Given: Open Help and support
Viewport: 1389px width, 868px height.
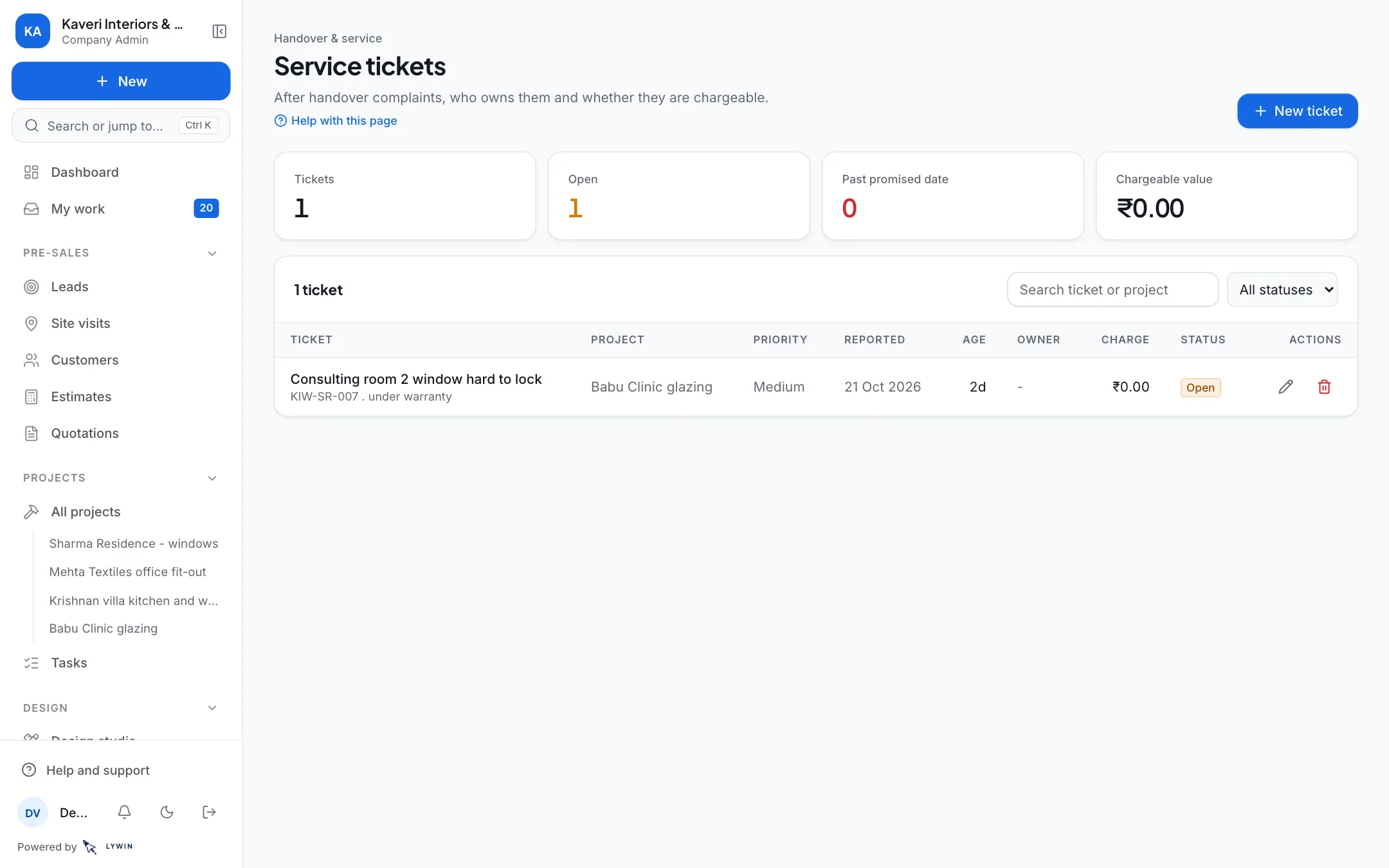Looking at the screenshot, I should (x=121, y=770).
